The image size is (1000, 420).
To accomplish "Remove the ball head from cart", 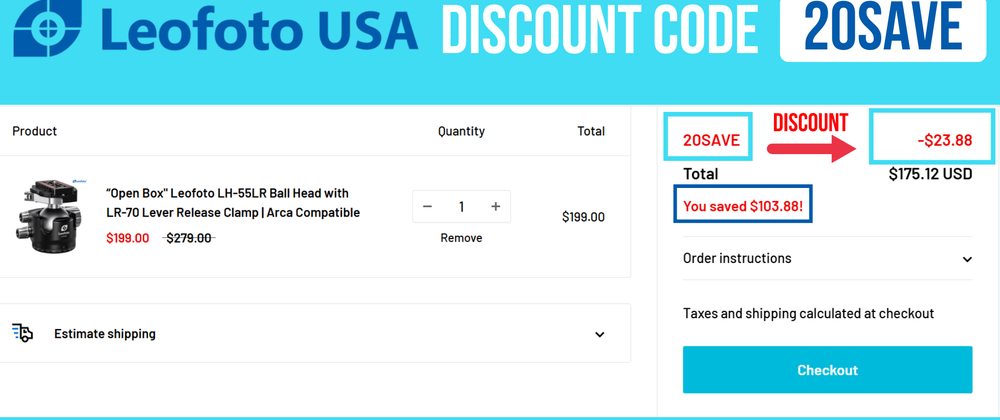I will 461,238.
